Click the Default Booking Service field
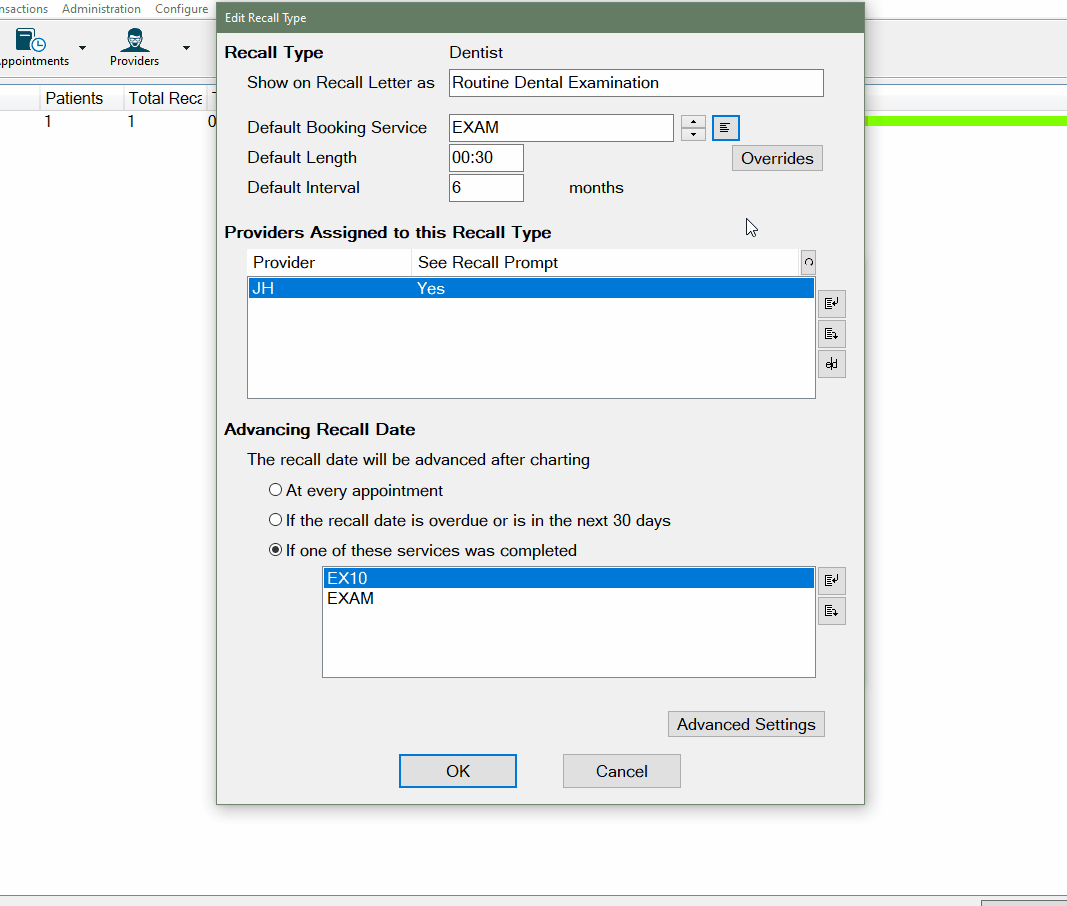Viewport: 1067px width, 906px height. pos(561,128)
